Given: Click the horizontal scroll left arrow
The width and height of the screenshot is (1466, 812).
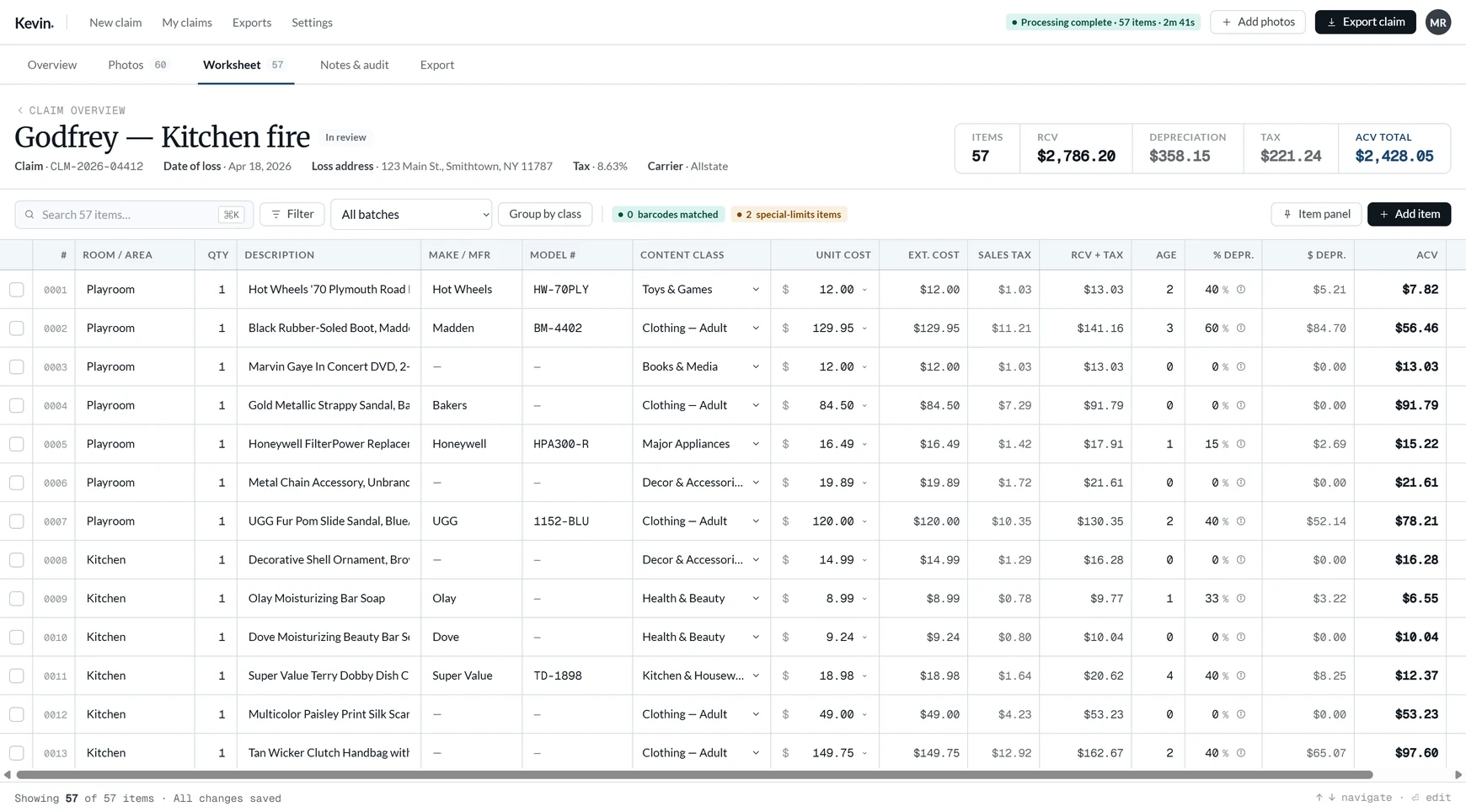Looking at the screenshot, I should [7, 775].
